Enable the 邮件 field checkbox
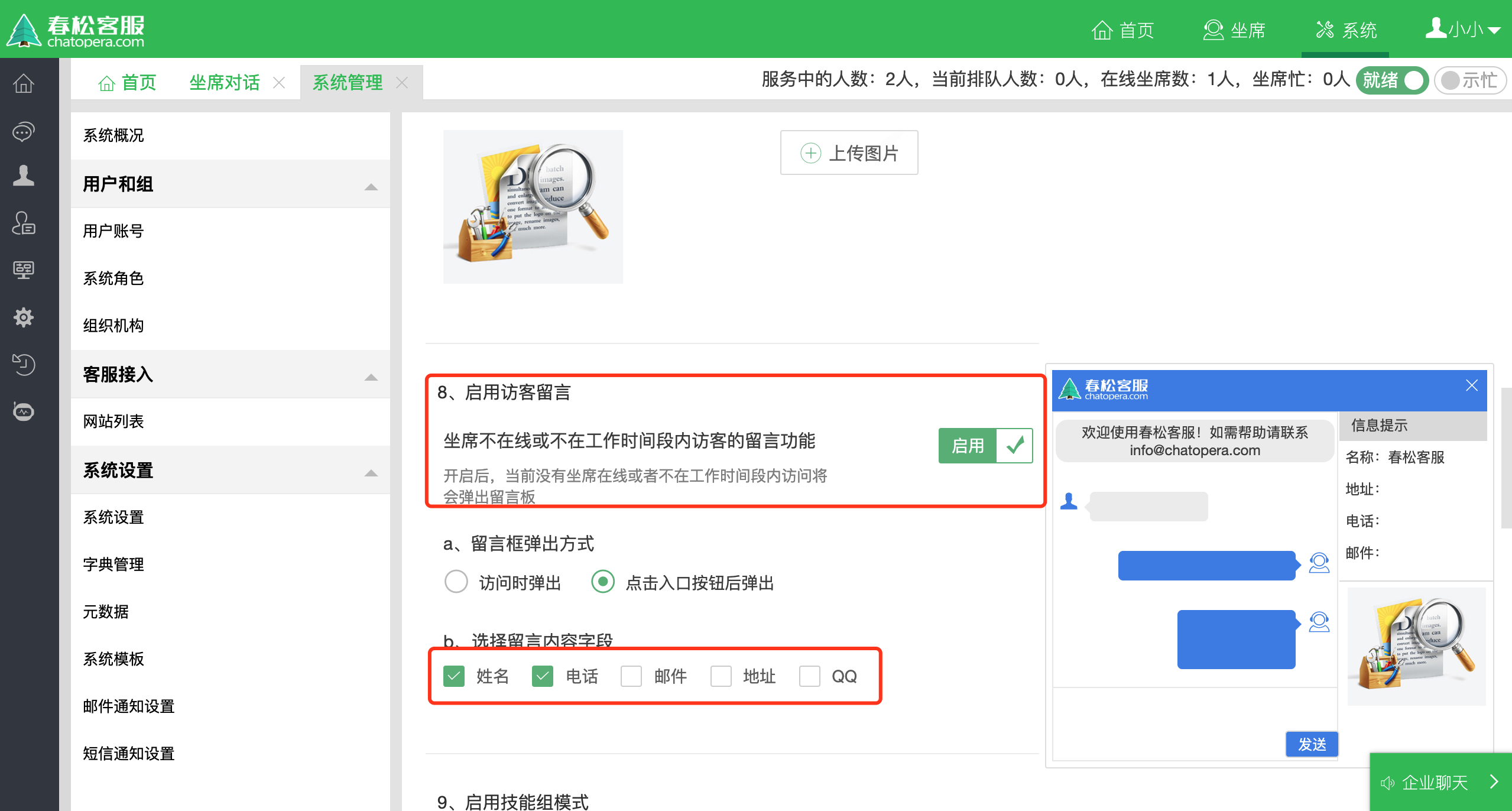 coord(631,676)
